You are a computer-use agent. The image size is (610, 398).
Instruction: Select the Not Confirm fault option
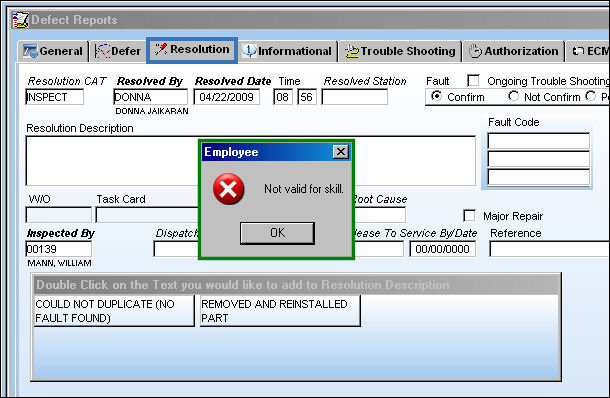pos(514,96)
